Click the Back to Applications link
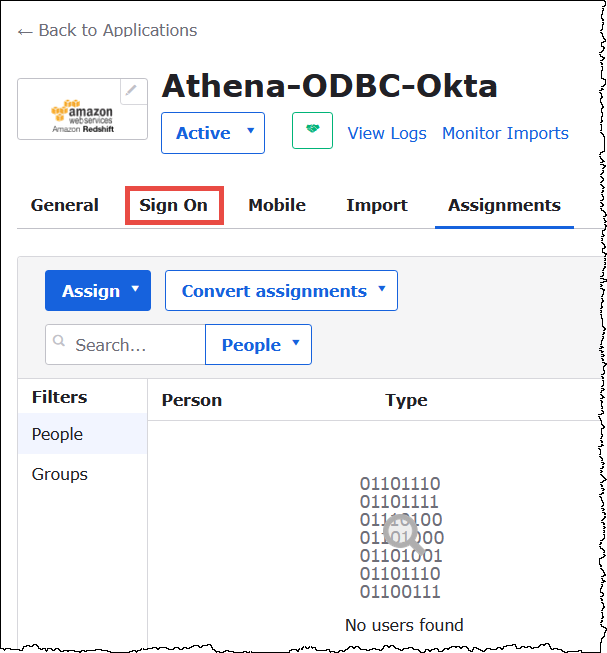Viewport: 607px width, 653px height. pos(107,30)
